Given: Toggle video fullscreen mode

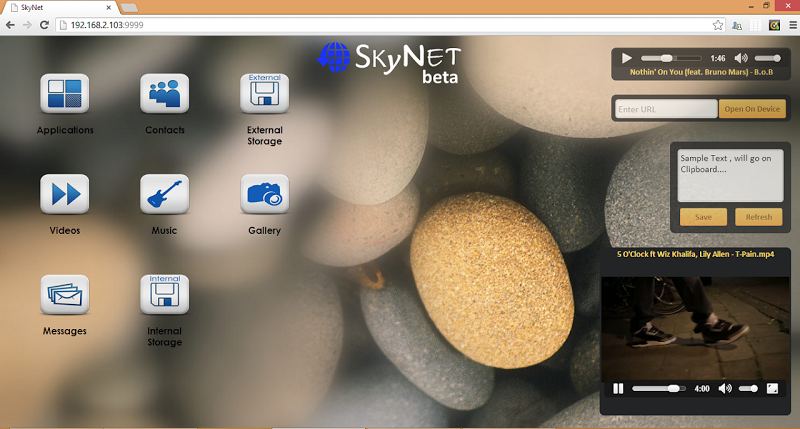Looking at the screenshot, I should [x=772, y=389].
